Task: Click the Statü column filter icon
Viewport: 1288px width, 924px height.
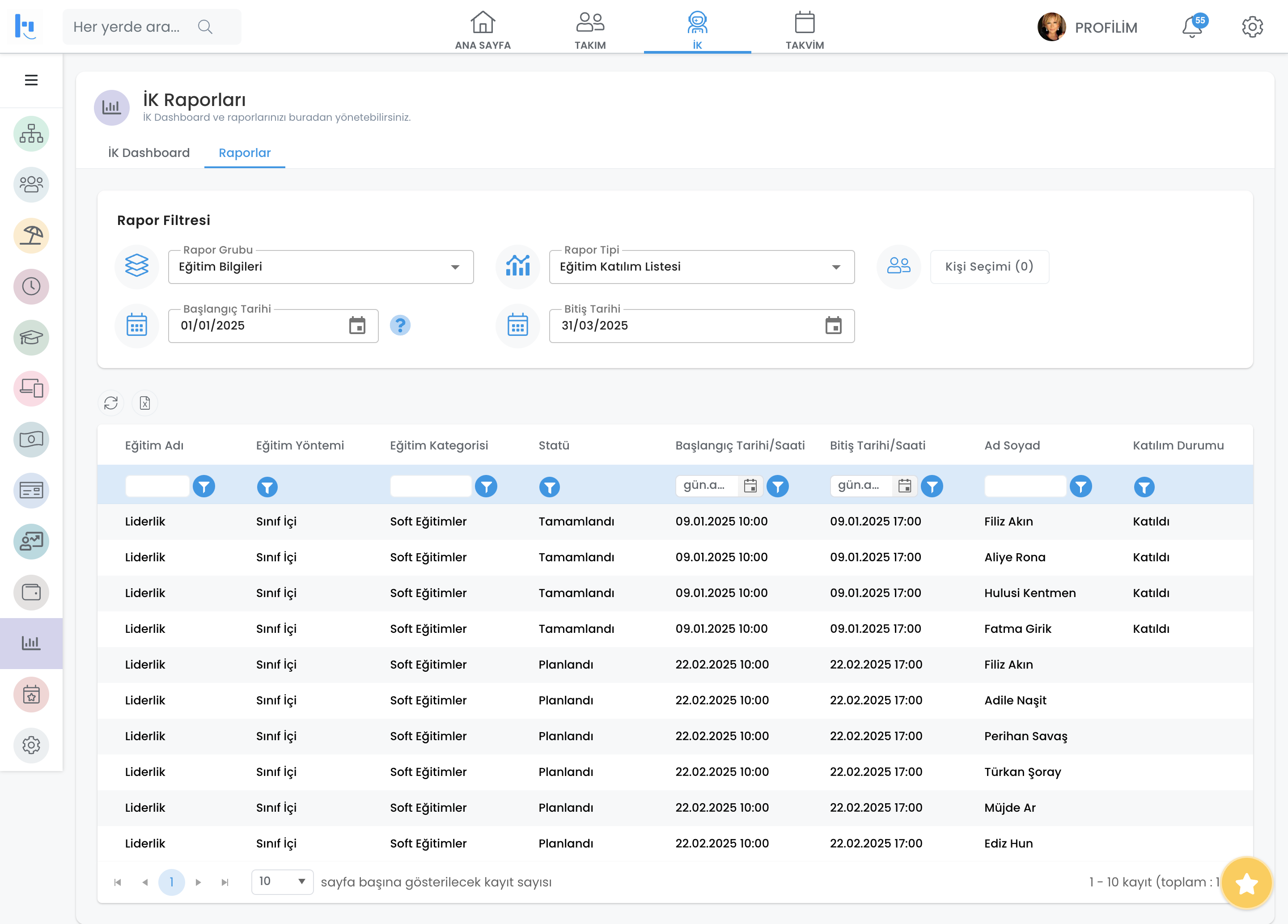Action: [549, 487]
